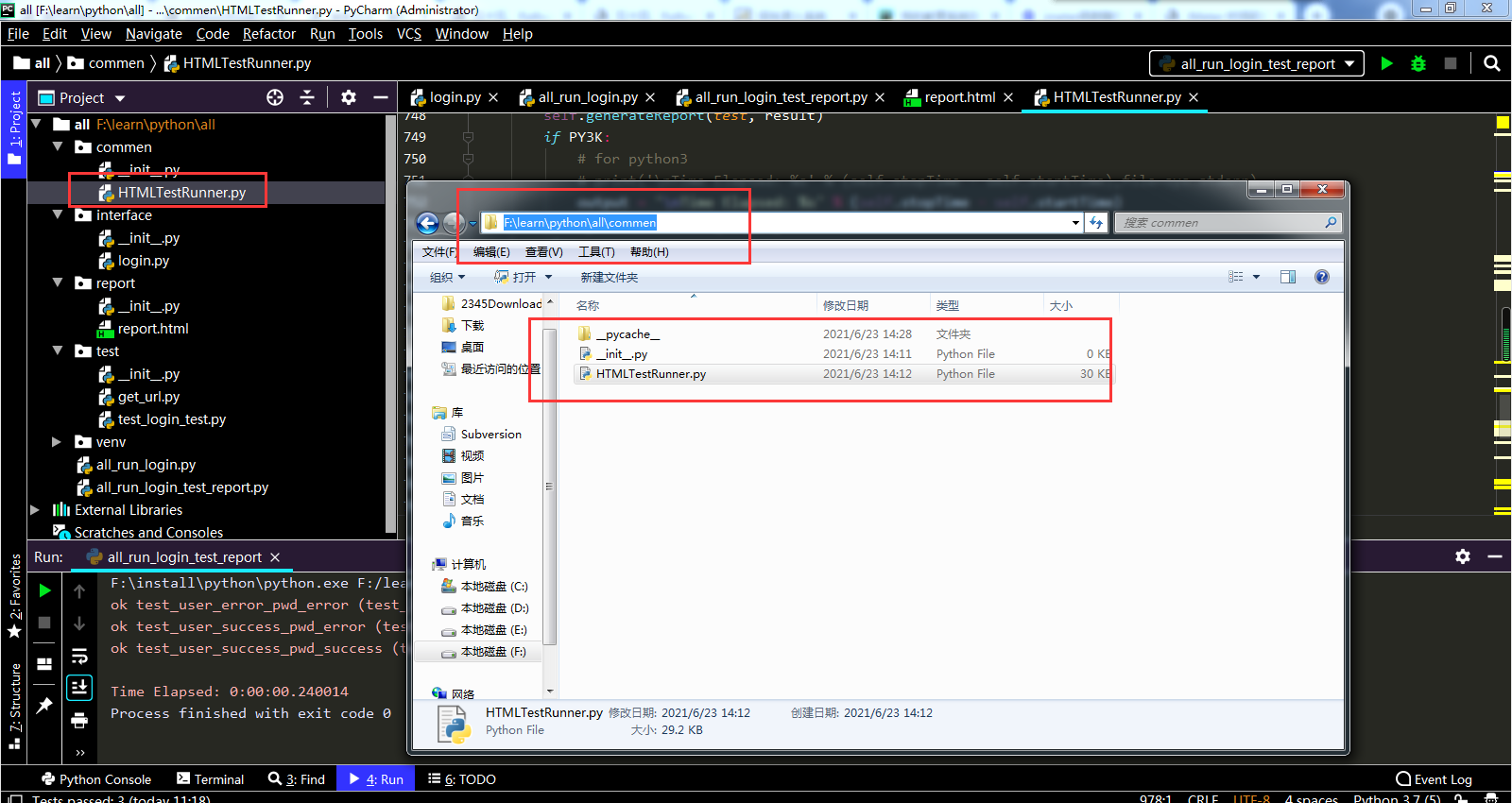The image size is (1512, 803).
Task: Collapse the commen folder in Project tree
Action: (x=58, y=146)
